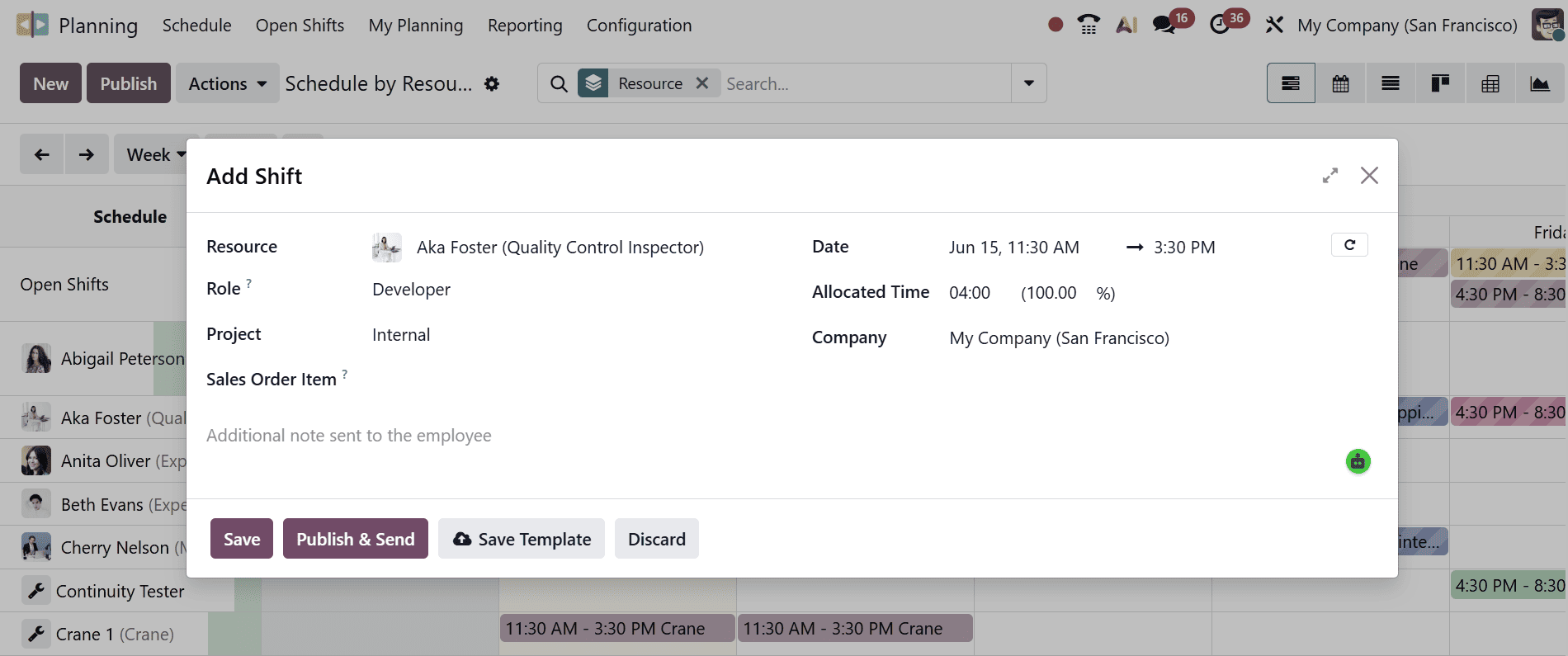Click the Open Shifts row label
This screenshot has width=1568, height=656.
[64, 285]
